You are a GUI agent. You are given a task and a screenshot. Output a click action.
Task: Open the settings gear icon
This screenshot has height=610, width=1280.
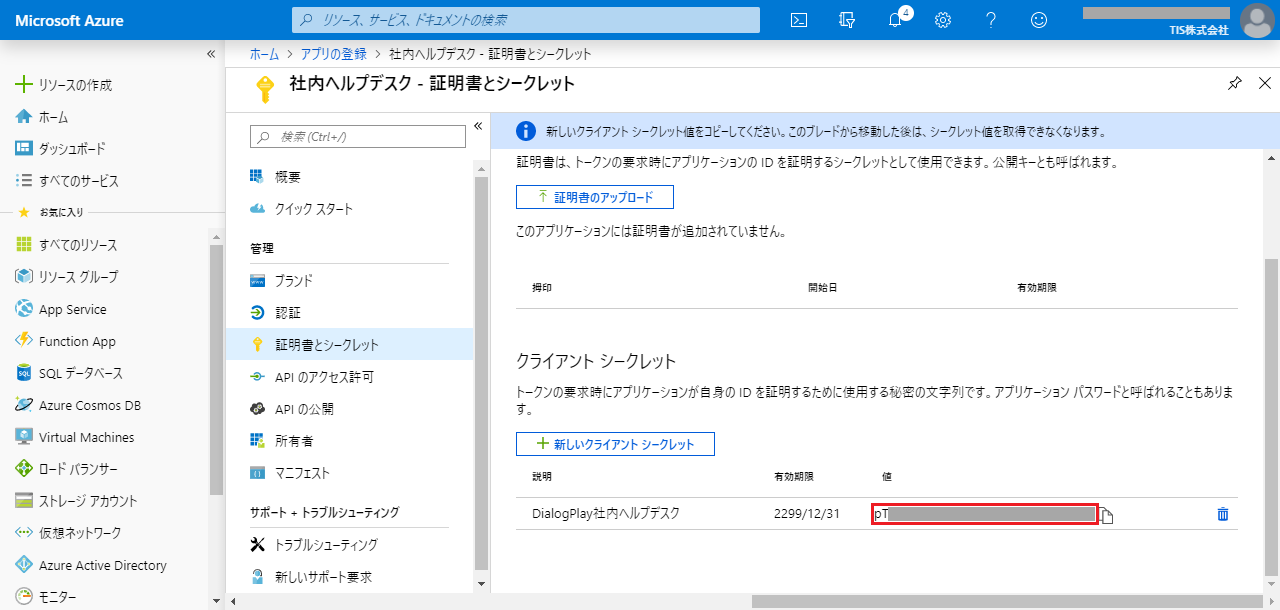(942, 20)
